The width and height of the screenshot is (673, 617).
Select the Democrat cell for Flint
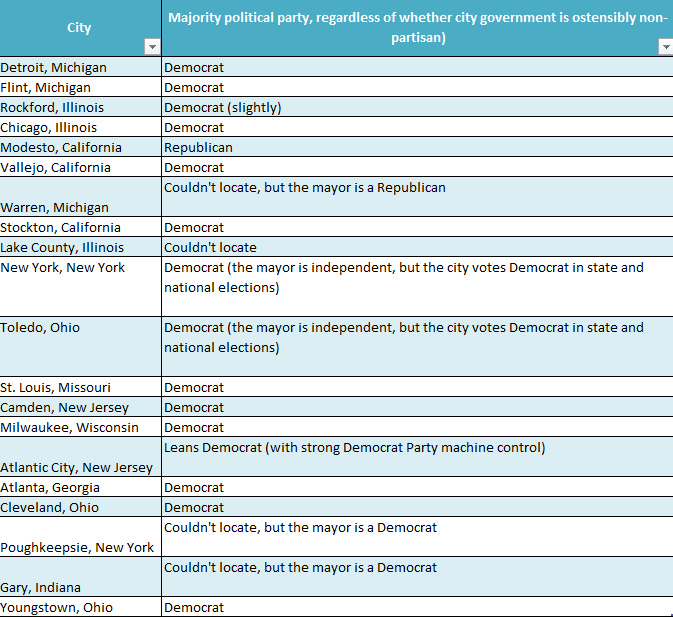tap(418, 87)
